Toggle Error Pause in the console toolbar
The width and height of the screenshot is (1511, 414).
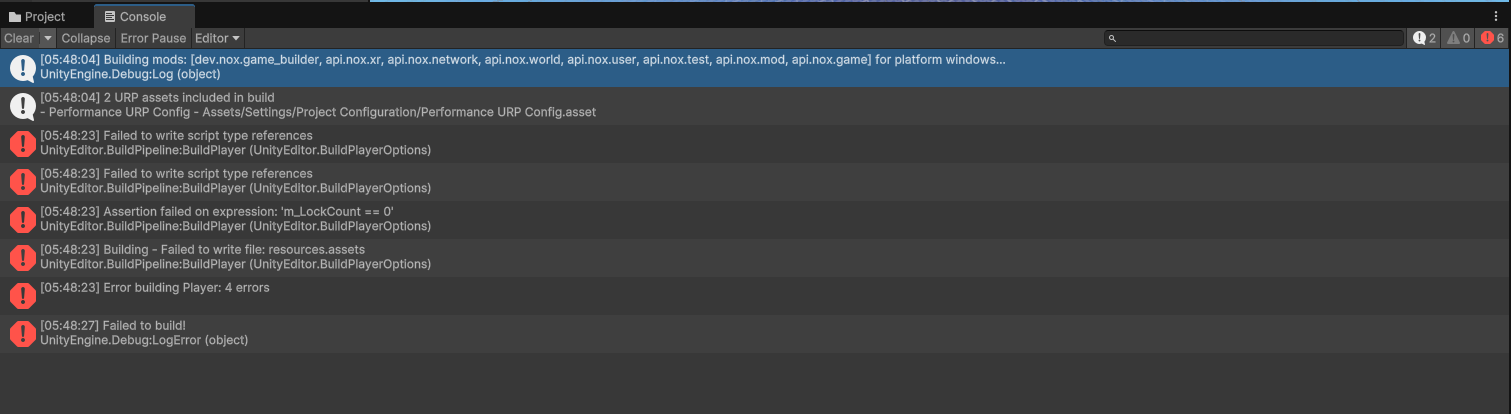153,38
